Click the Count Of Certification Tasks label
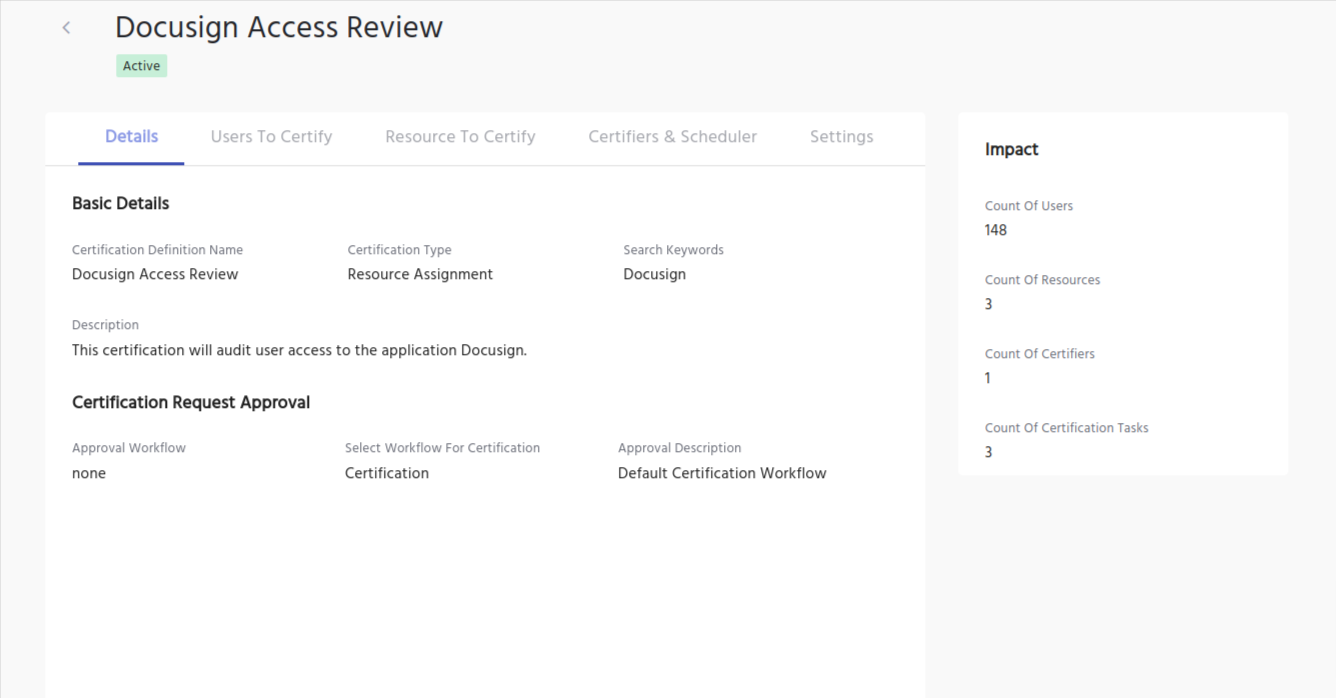 (1066, 428)
